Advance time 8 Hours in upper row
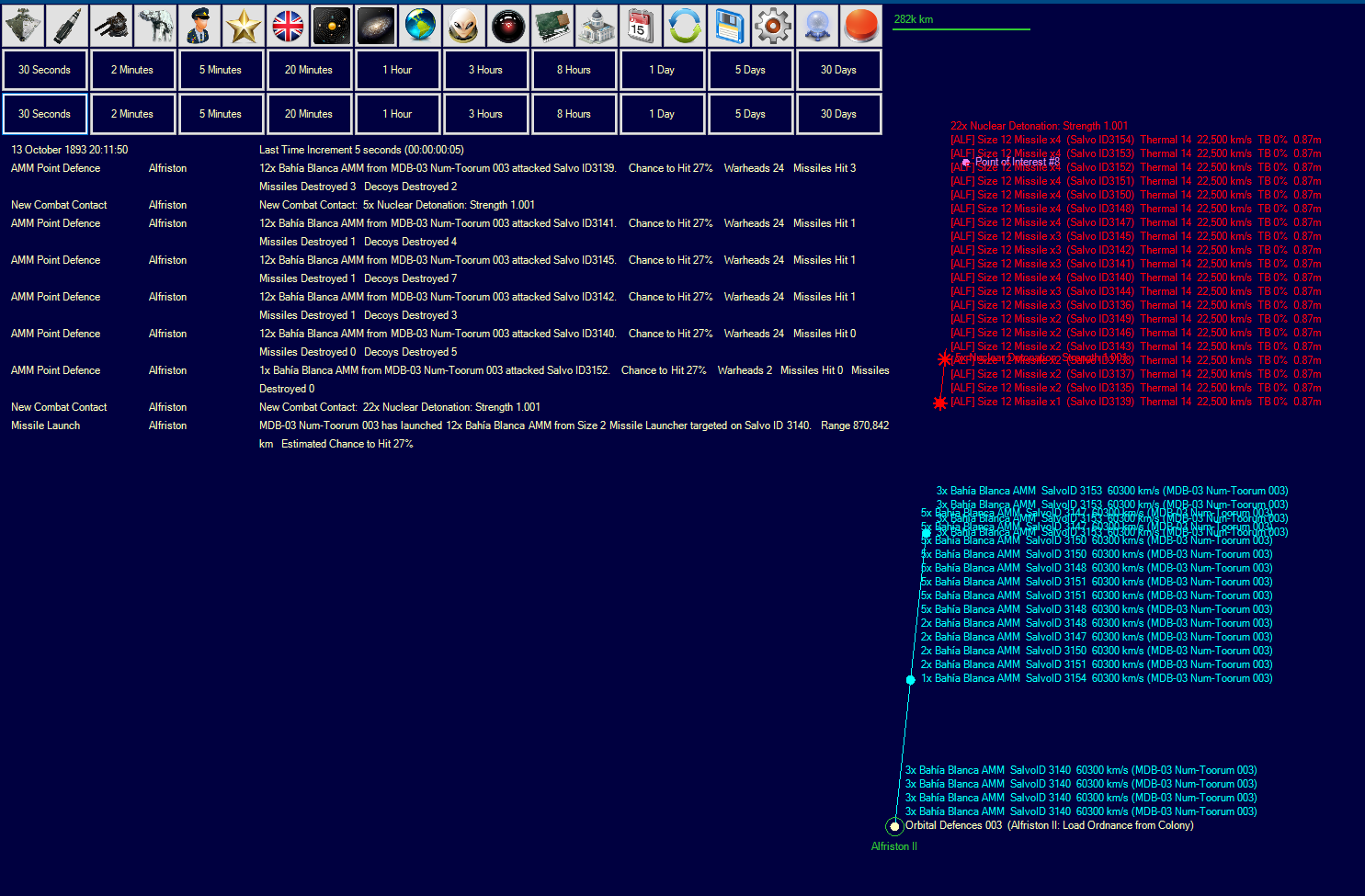 point(574,70)
